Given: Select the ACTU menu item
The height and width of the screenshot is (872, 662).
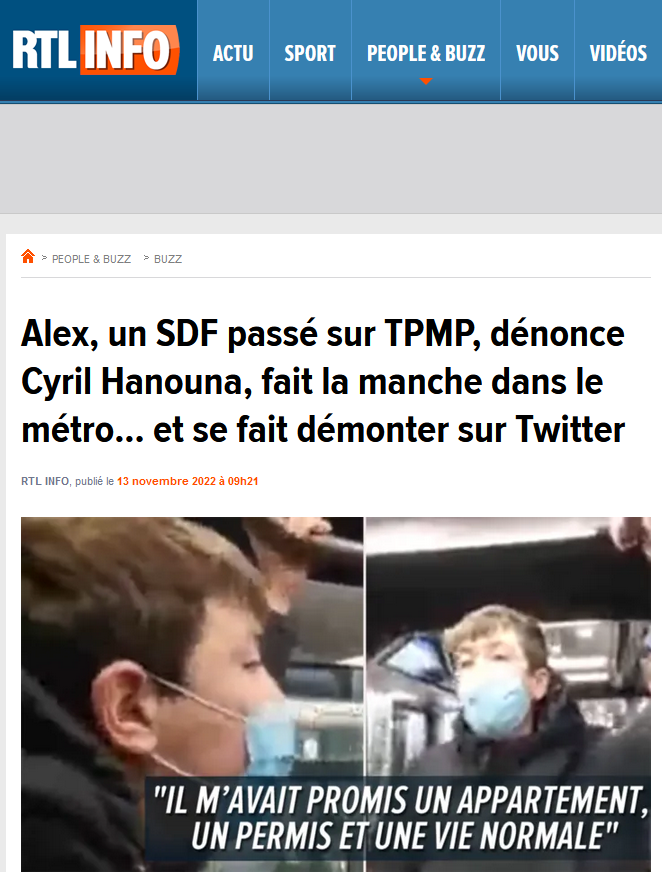Looking at the screenshot, I should tap(233, 53).
